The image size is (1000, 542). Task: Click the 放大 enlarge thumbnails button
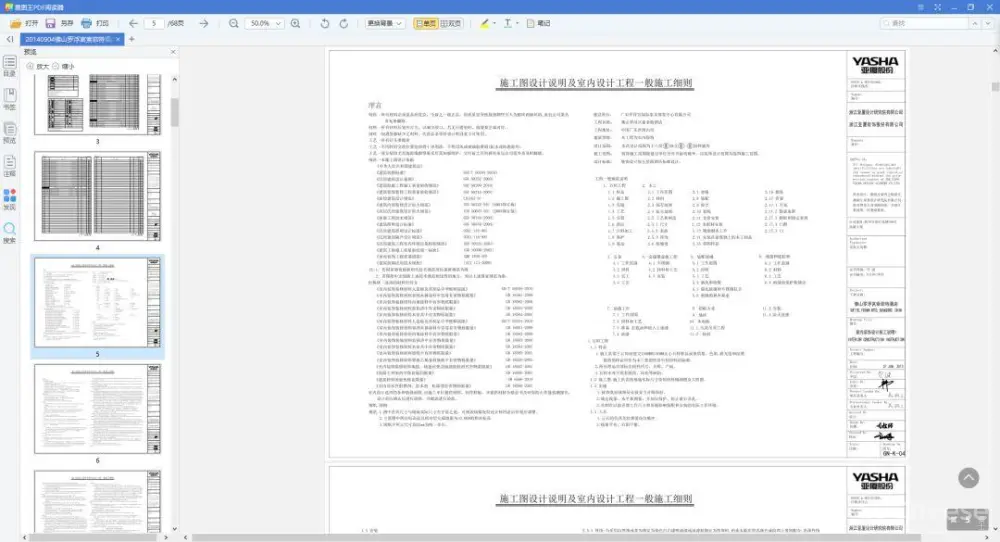(37, 66)
